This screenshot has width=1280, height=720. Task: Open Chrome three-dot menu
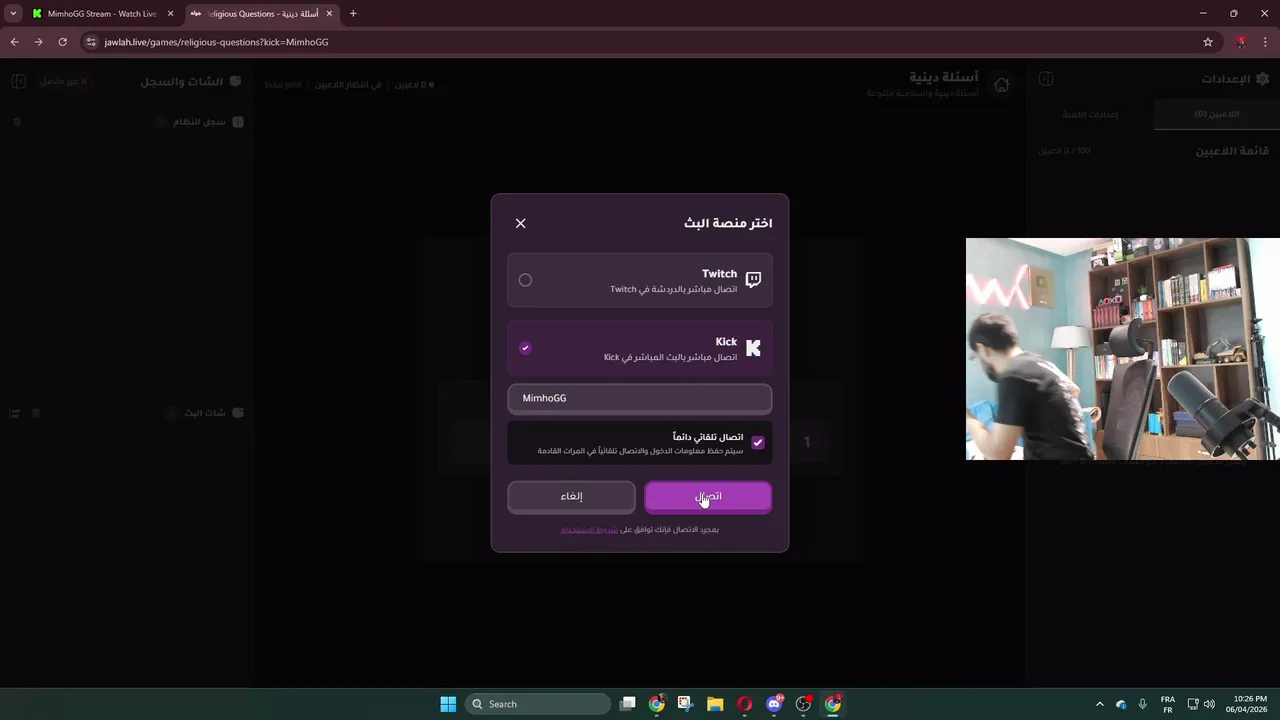1265,42
